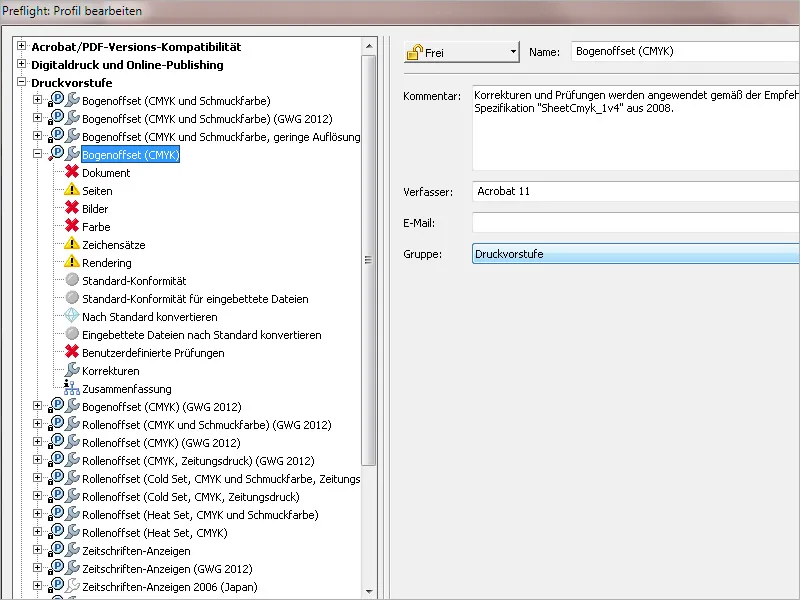The image size is (800, 600).
Task: Open the Gruppe dropdown showing Druckvorstufe
Action: 650,255
